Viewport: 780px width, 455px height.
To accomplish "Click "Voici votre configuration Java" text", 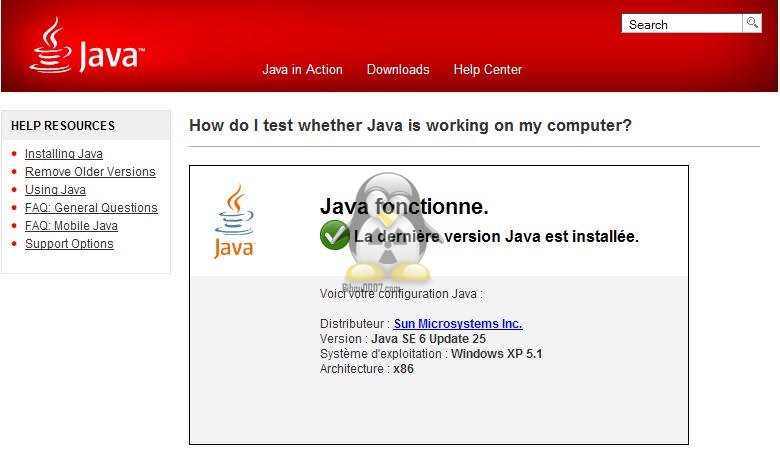I will click(401, 294).
